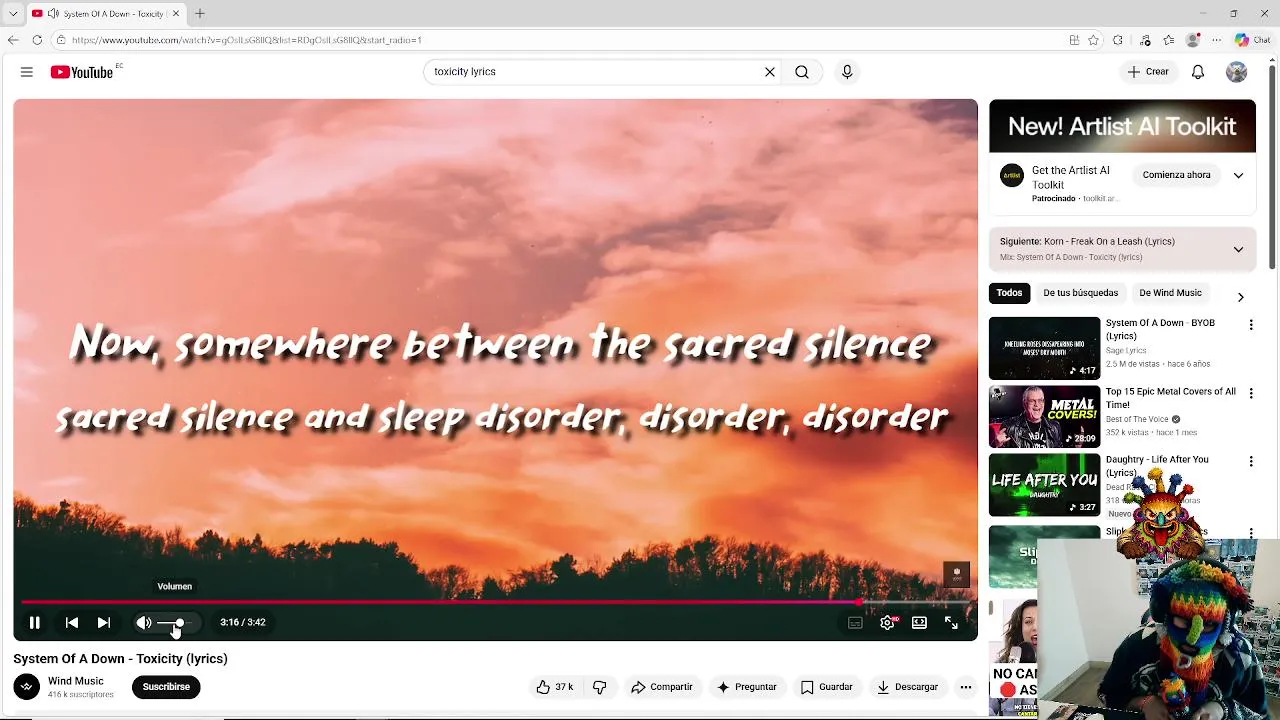Run search with the magnifier icon
The height and width of the screenshot is (720, 1280).
pos(802,72)
